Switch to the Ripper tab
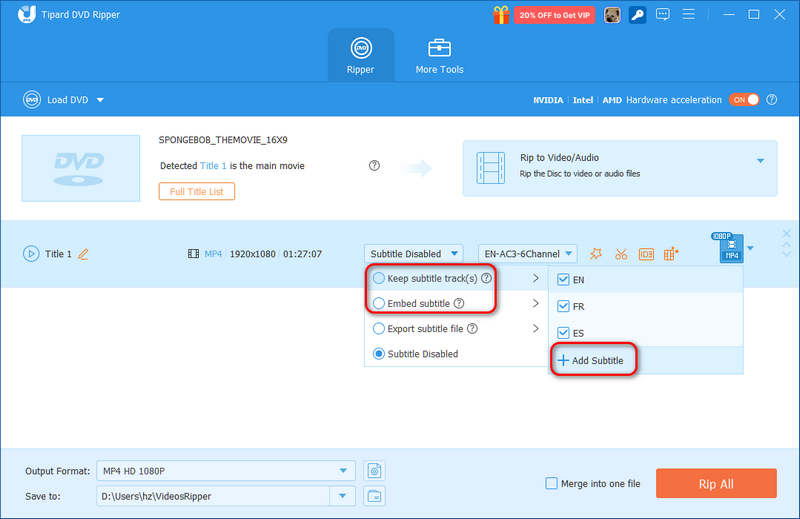 point(361,56)
